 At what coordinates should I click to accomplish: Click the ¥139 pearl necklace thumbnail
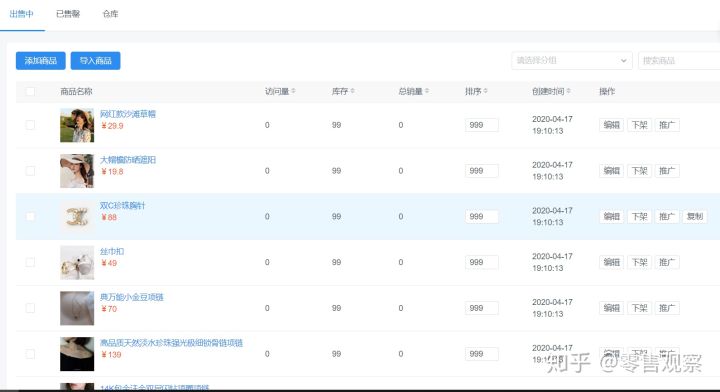[x=77, y=354]
